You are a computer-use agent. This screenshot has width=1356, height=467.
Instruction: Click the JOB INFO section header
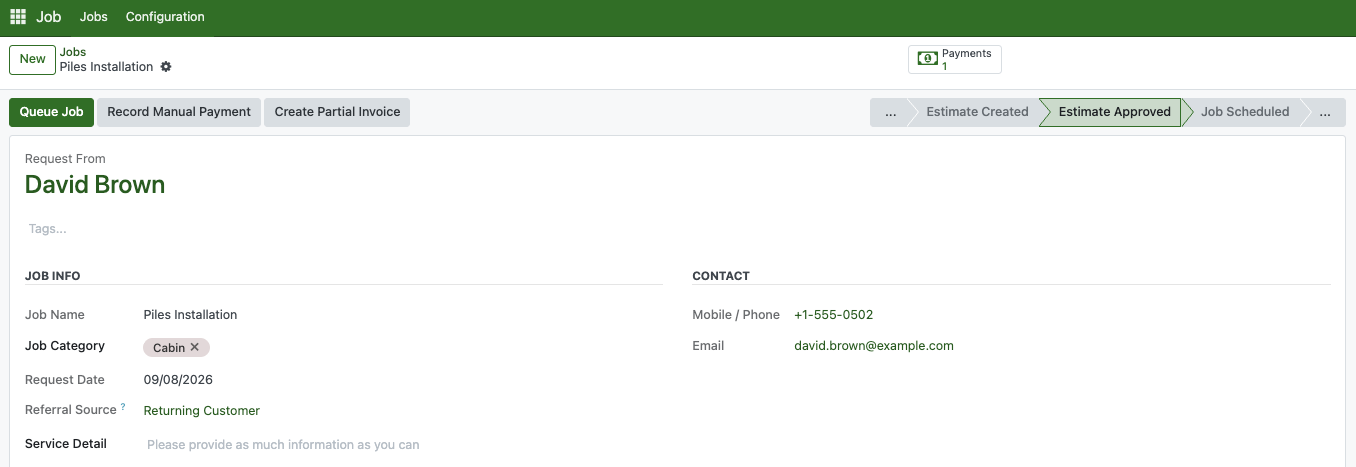53,276
